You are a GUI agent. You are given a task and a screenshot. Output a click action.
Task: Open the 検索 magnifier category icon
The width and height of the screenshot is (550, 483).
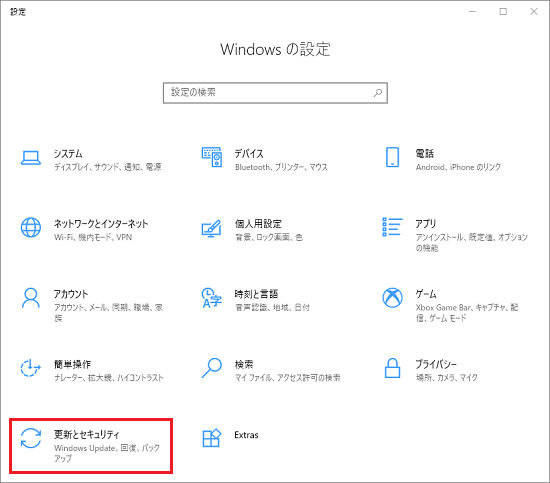point(212,368)
